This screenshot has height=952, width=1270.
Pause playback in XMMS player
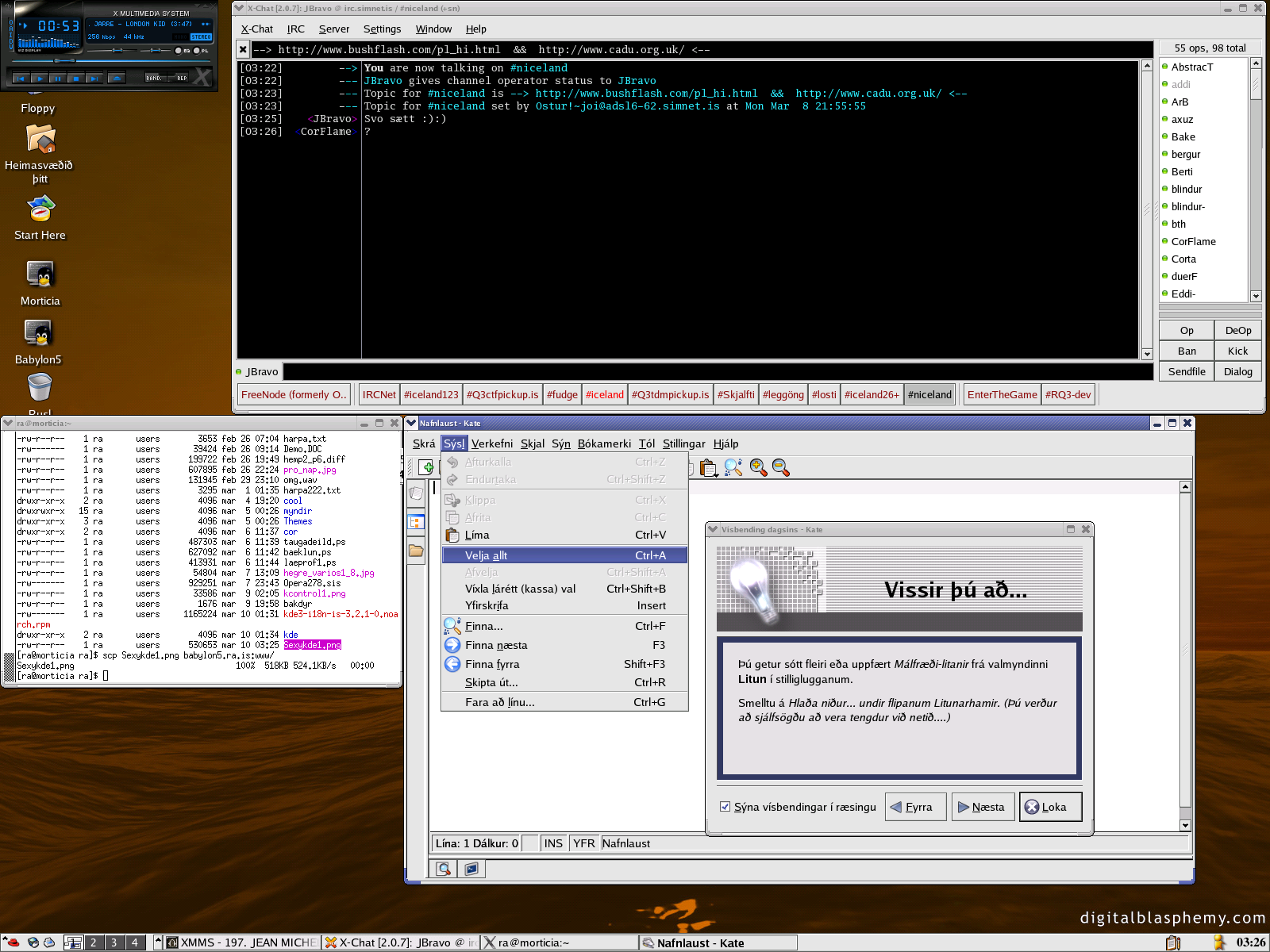click(57, 78)
